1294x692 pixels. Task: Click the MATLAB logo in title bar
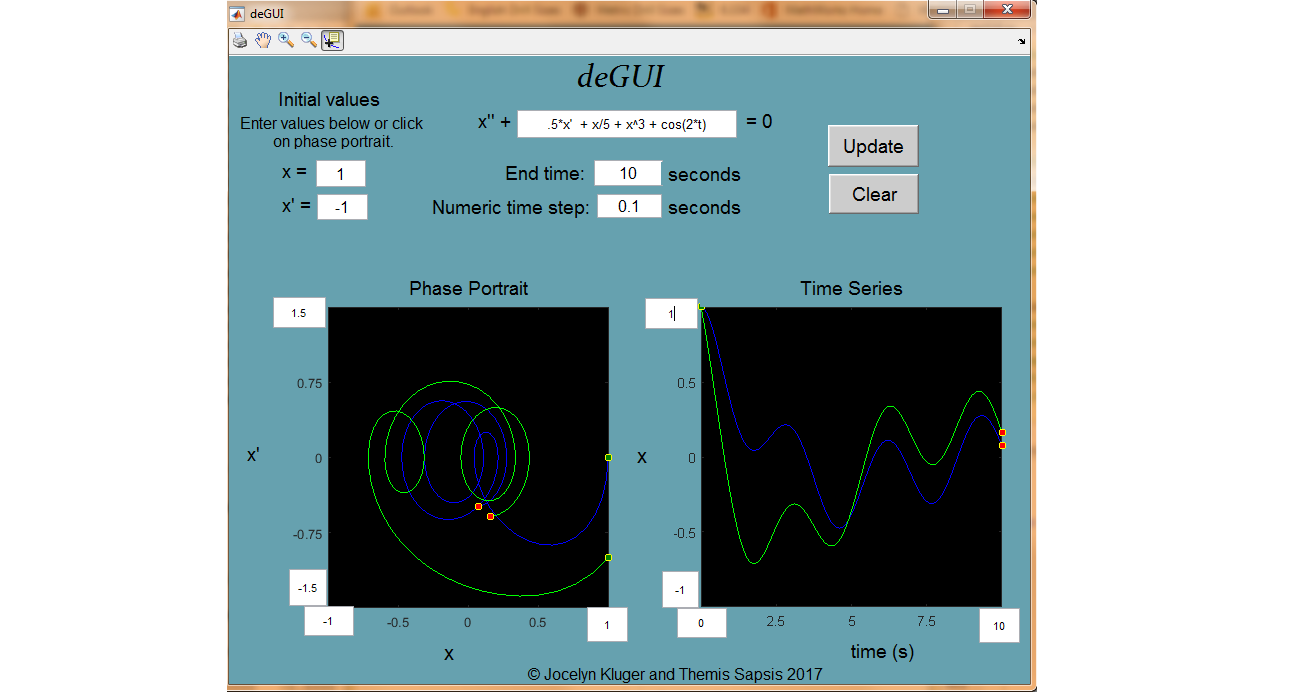[237, 13]
